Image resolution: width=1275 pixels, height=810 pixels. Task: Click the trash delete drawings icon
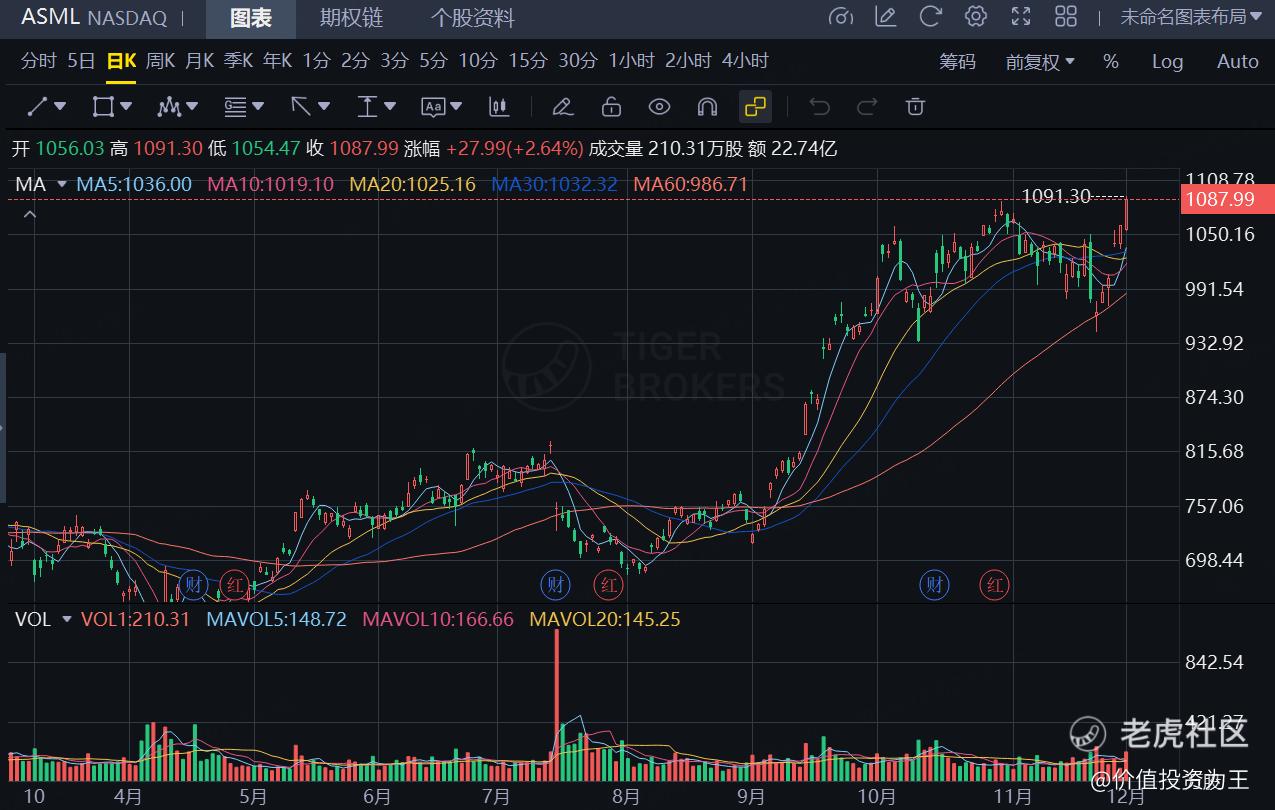[x=915, y=107]
